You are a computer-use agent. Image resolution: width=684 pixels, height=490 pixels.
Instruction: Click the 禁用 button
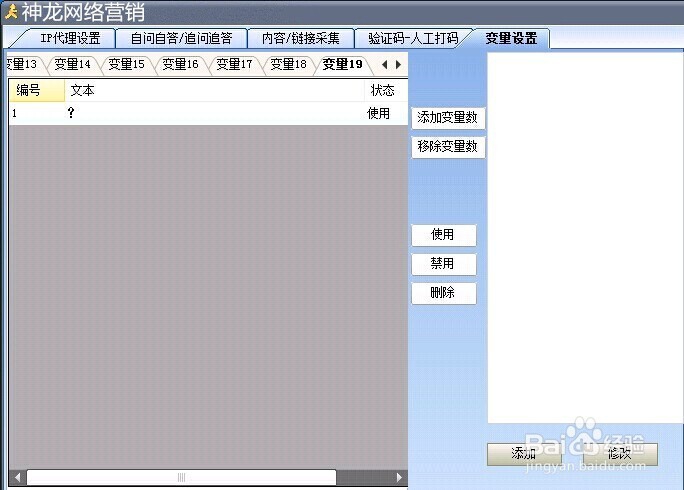tap(444, 264)
